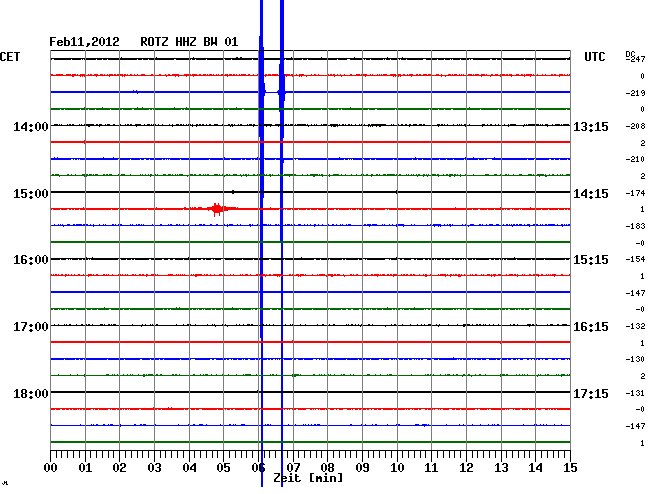Click the DC offset value -131
Screen dimensions: 650x494
tap(635, 393)
